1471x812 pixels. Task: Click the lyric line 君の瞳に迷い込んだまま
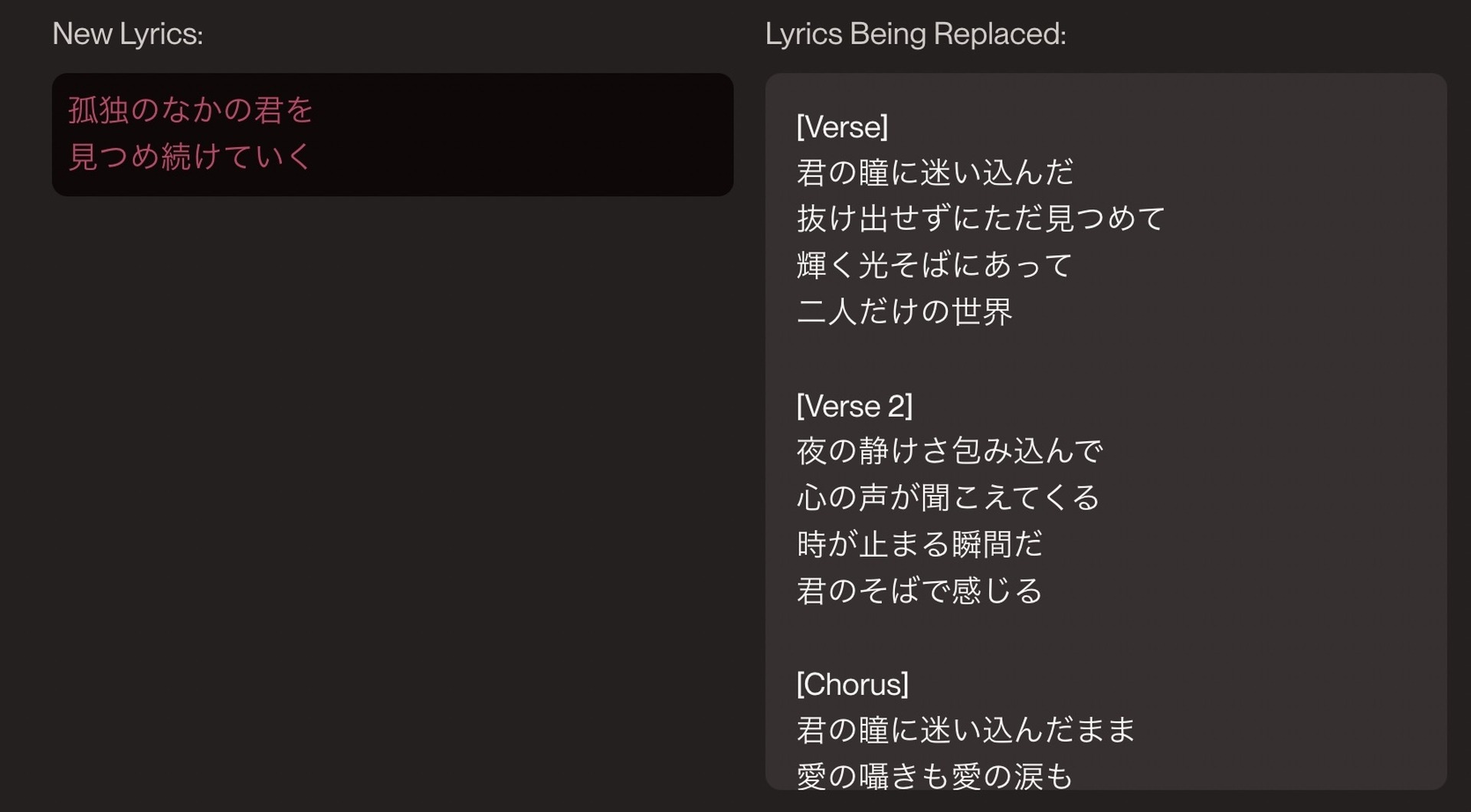[965, 730]
